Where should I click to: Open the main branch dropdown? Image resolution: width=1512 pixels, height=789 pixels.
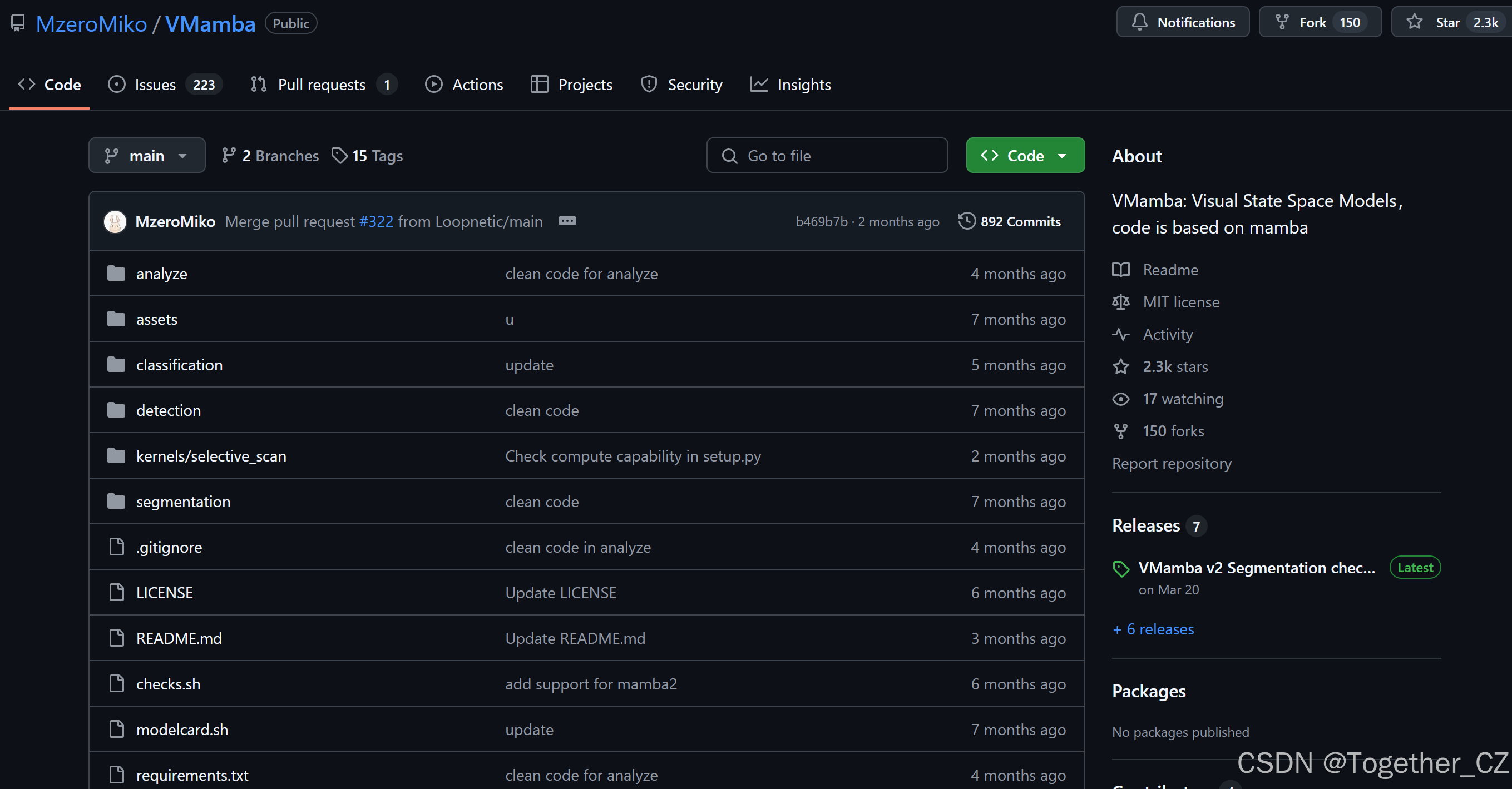(x=147, y=156)
